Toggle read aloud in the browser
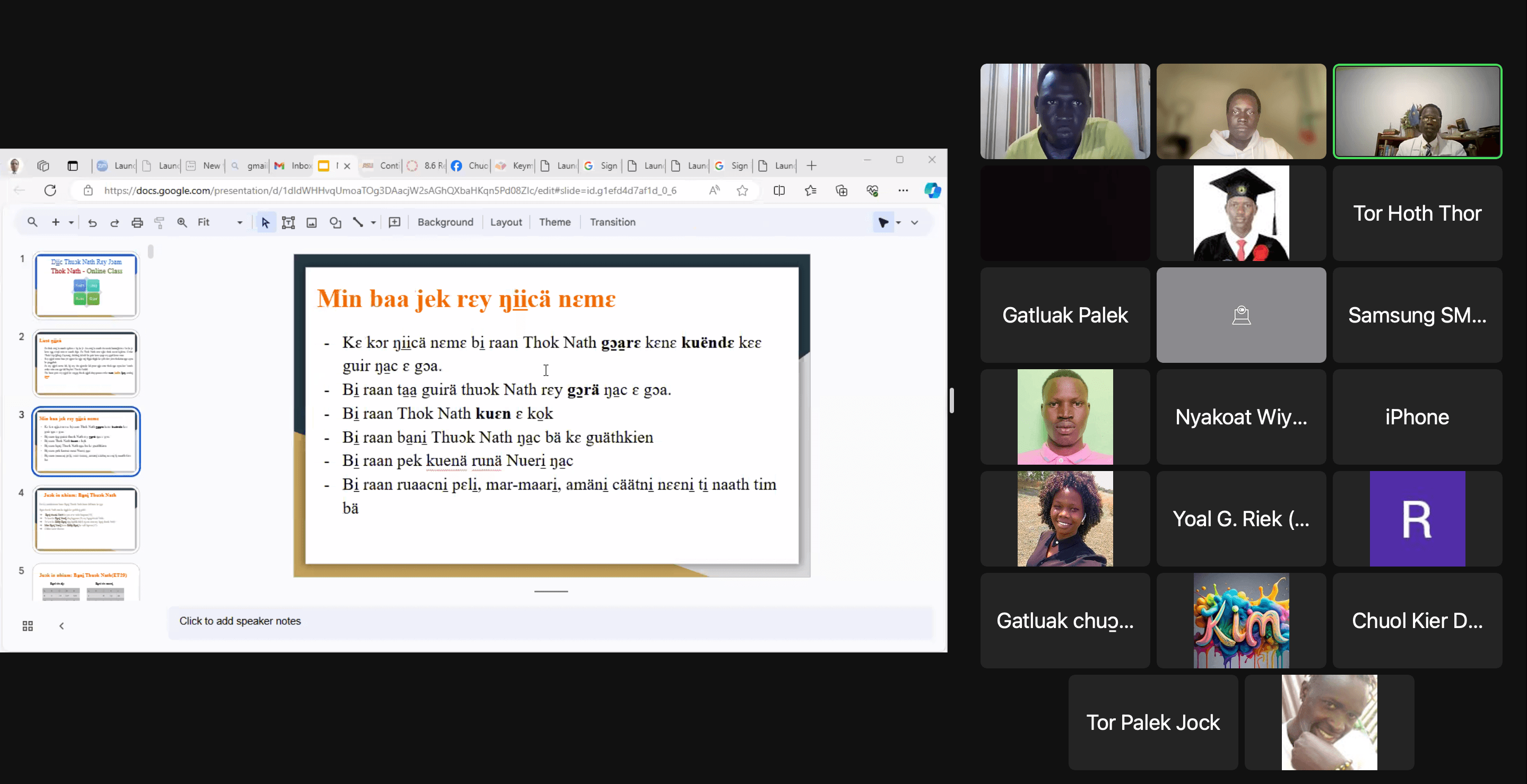Viewport: 1527px width, 784px height. click(x=714, y=190)
